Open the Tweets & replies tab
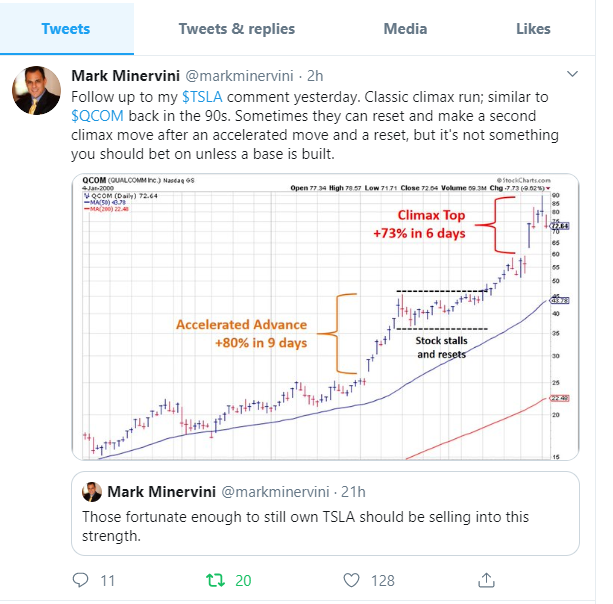This screenshot has height=604, width=613. 237,29
